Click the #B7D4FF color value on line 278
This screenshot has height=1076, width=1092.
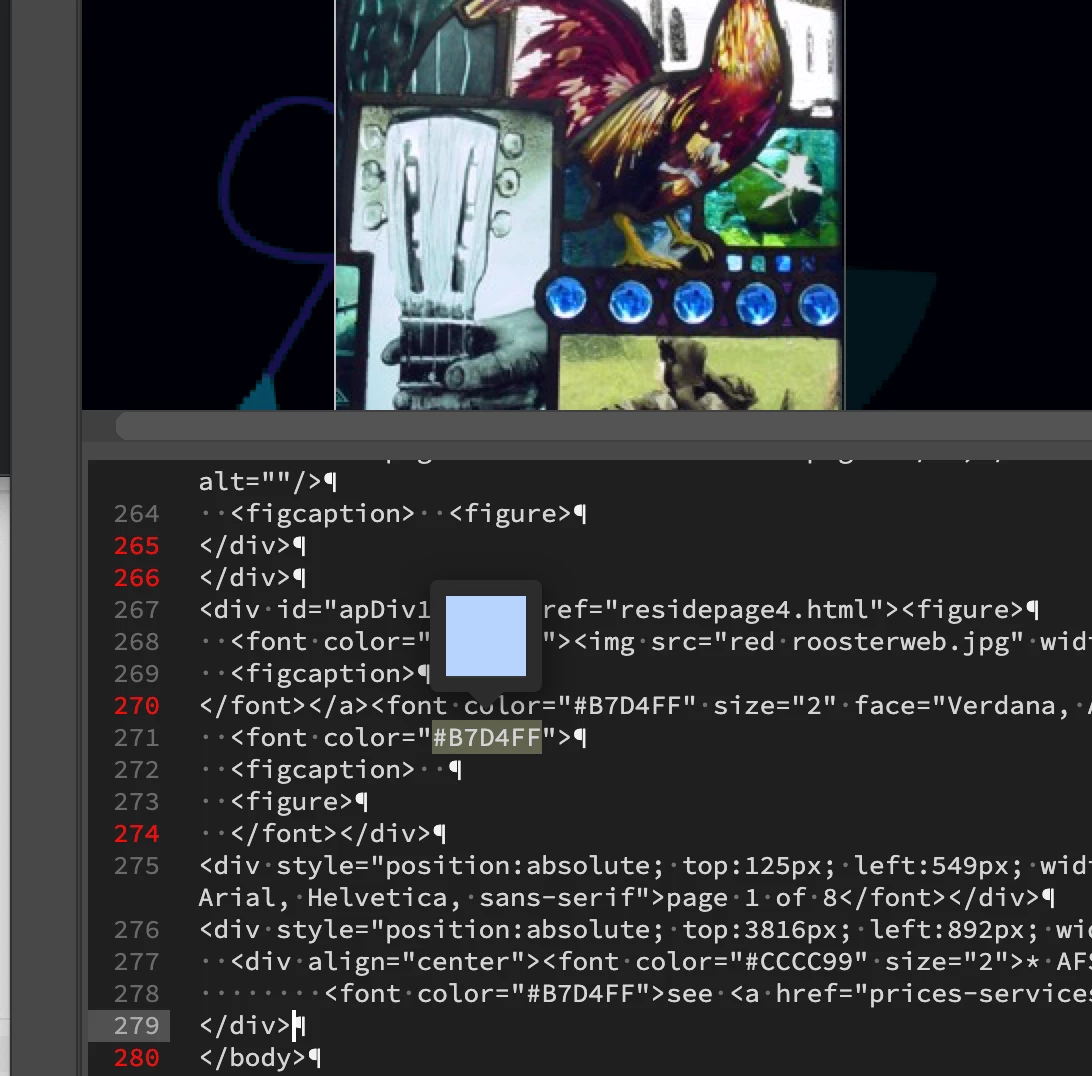[x=581, y=994]
